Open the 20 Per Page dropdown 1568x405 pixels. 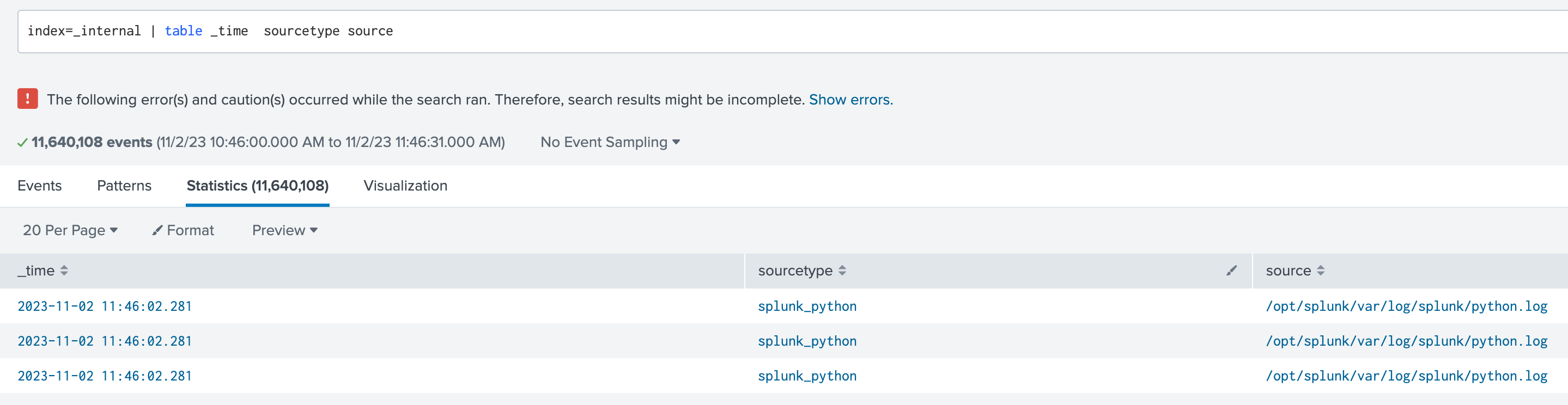[70, 230]
